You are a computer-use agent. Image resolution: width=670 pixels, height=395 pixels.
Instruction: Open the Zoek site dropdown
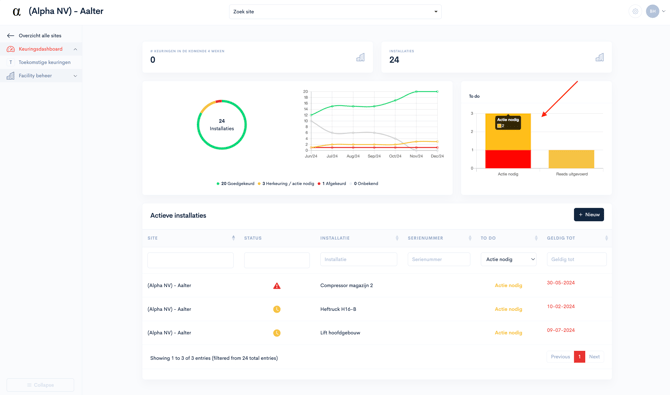coord(335,12)
